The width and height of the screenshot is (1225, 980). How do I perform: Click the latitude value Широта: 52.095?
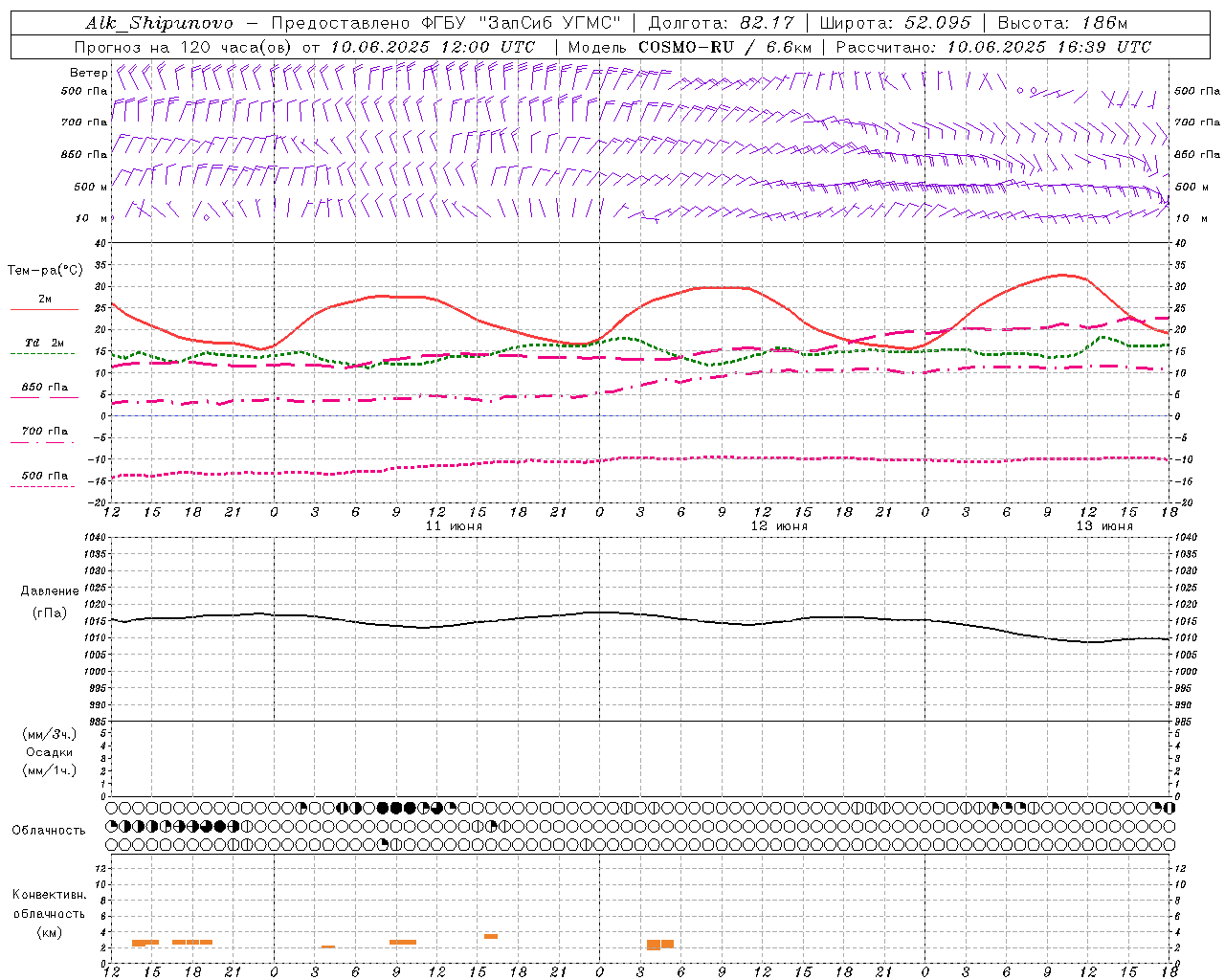click(896, 23)
